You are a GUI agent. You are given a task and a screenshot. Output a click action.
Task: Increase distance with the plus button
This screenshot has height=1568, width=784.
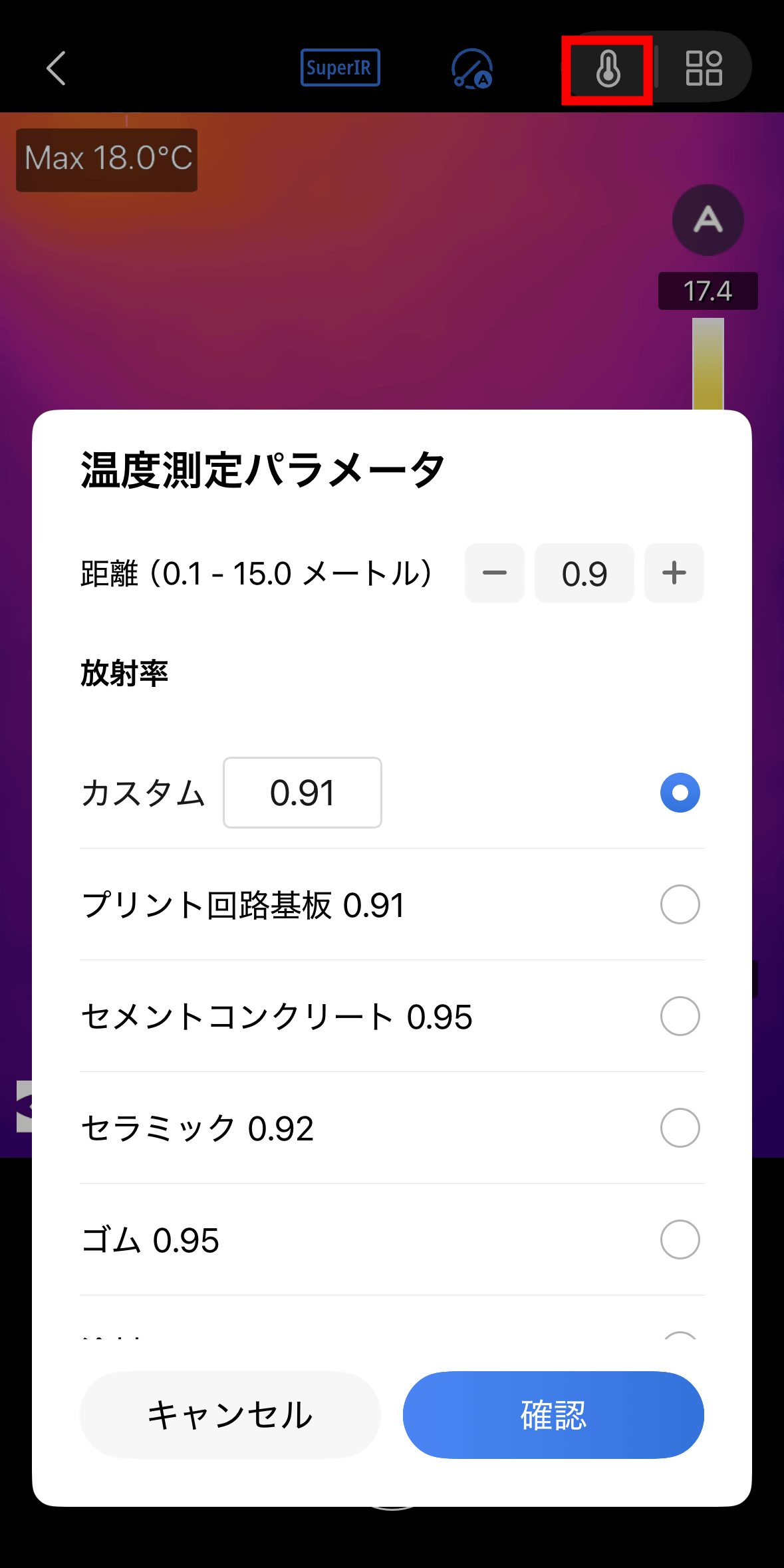pyautogui.click(x=674, y=573)
